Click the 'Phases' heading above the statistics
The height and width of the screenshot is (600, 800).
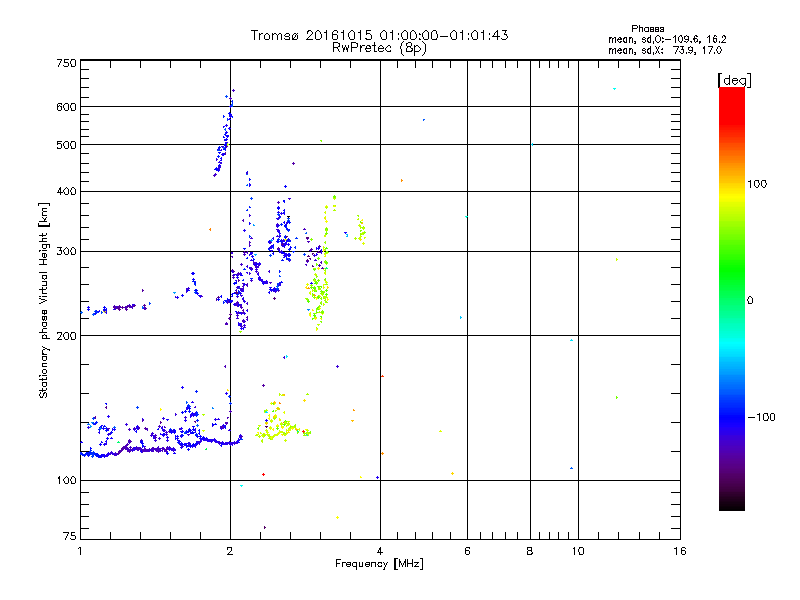pyautogui.click(x=647, y=29)
